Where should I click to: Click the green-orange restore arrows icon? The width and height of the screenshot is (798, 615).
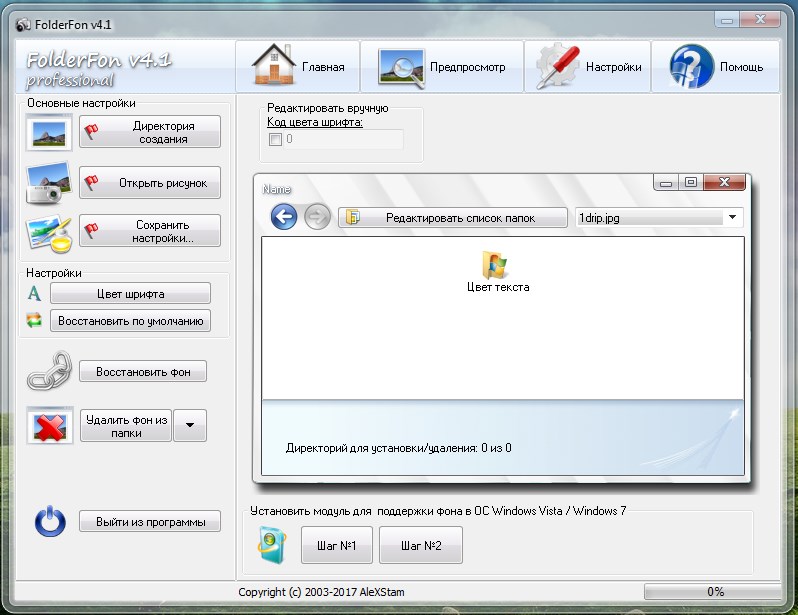pyautogui.click(x=34, y=320)
